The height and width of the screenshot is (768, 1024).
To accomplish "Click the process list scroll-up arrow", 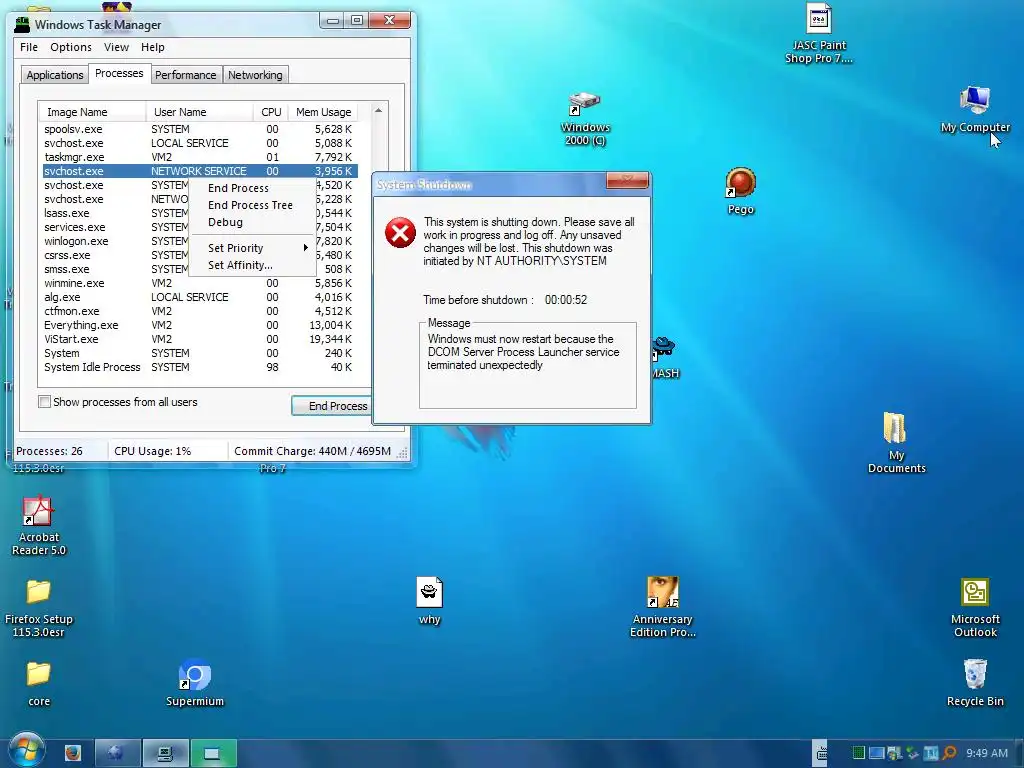I will pyautogui.click(x=378, y=111).
